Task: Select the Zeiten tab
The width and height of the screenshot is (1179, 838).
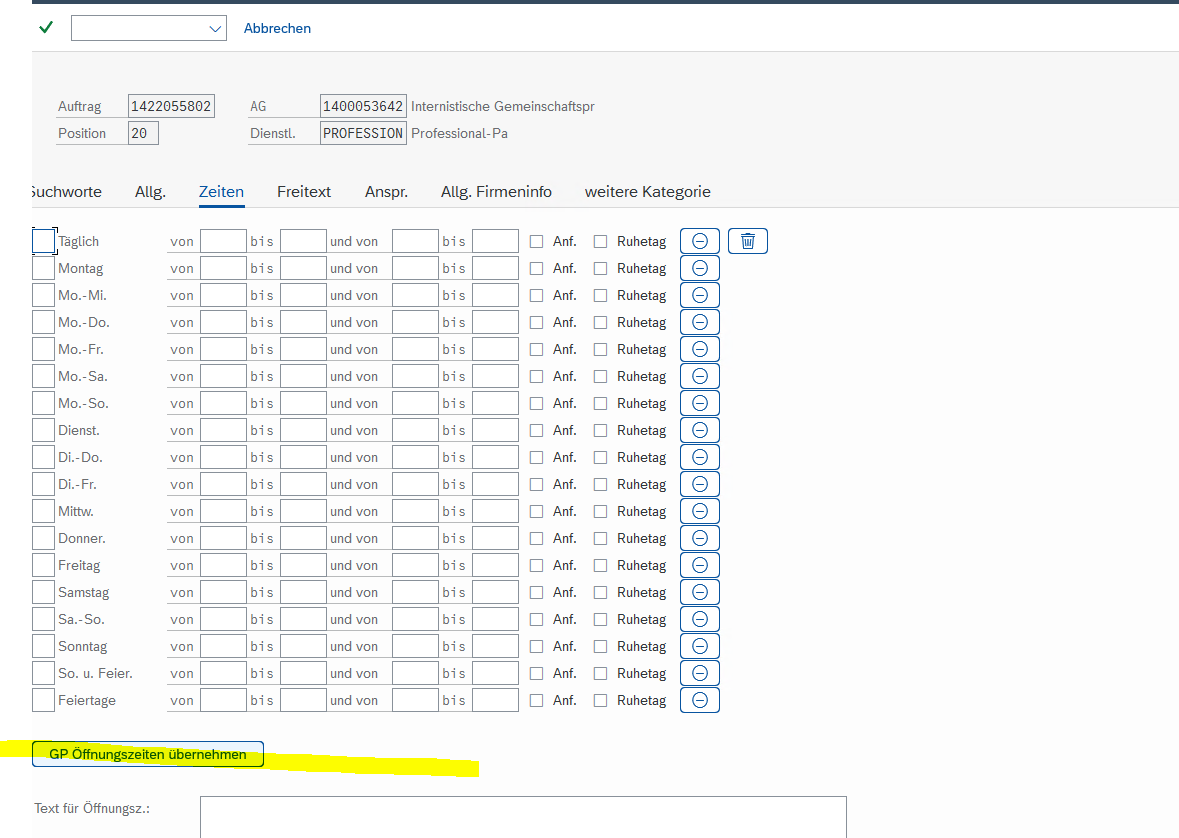Action: (x=221, y=192)
